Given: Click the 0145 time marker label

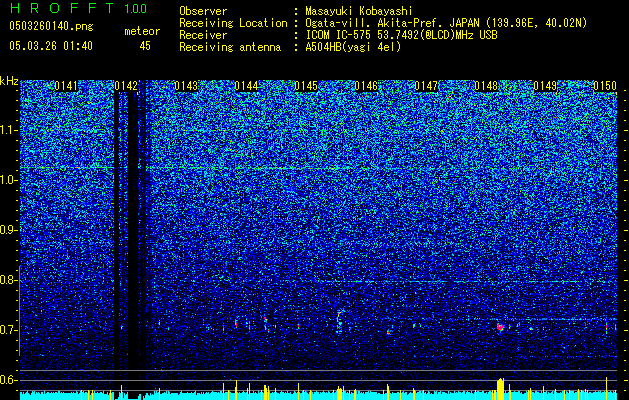Looking at the screenshot, I should (x=306, y=86).
